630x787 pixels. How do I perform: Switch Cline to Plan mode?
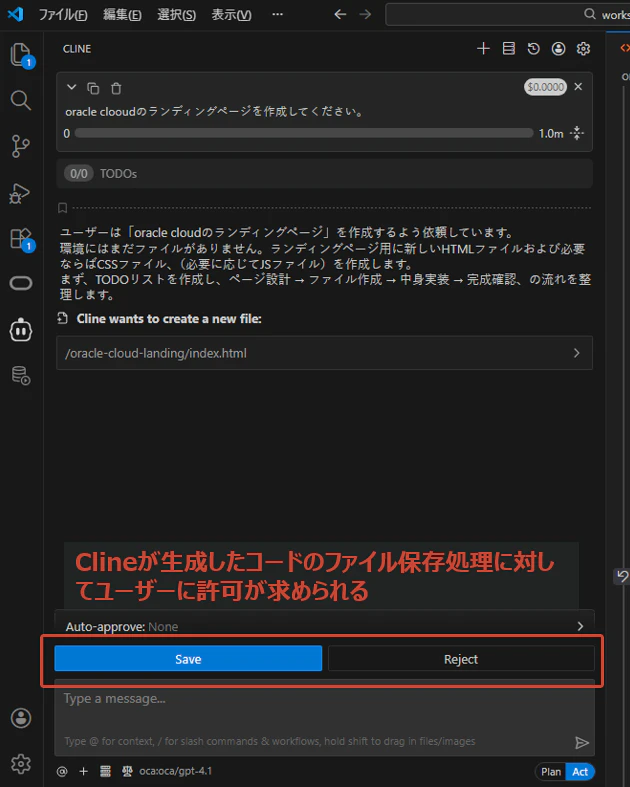coord(550,772)
